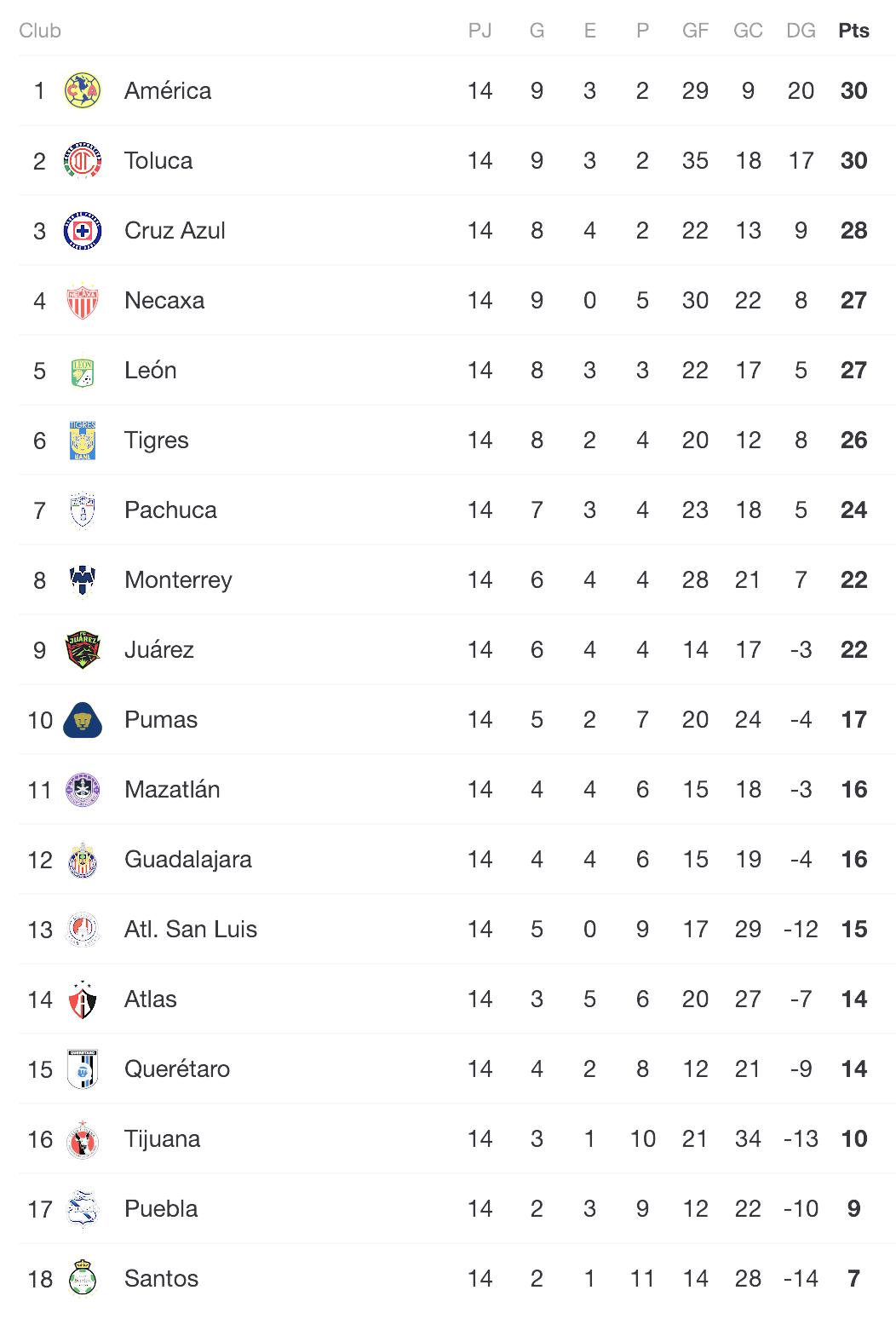Open the León green crest icon
This screenshot has height=1319, width=896.
click(83, 371)
